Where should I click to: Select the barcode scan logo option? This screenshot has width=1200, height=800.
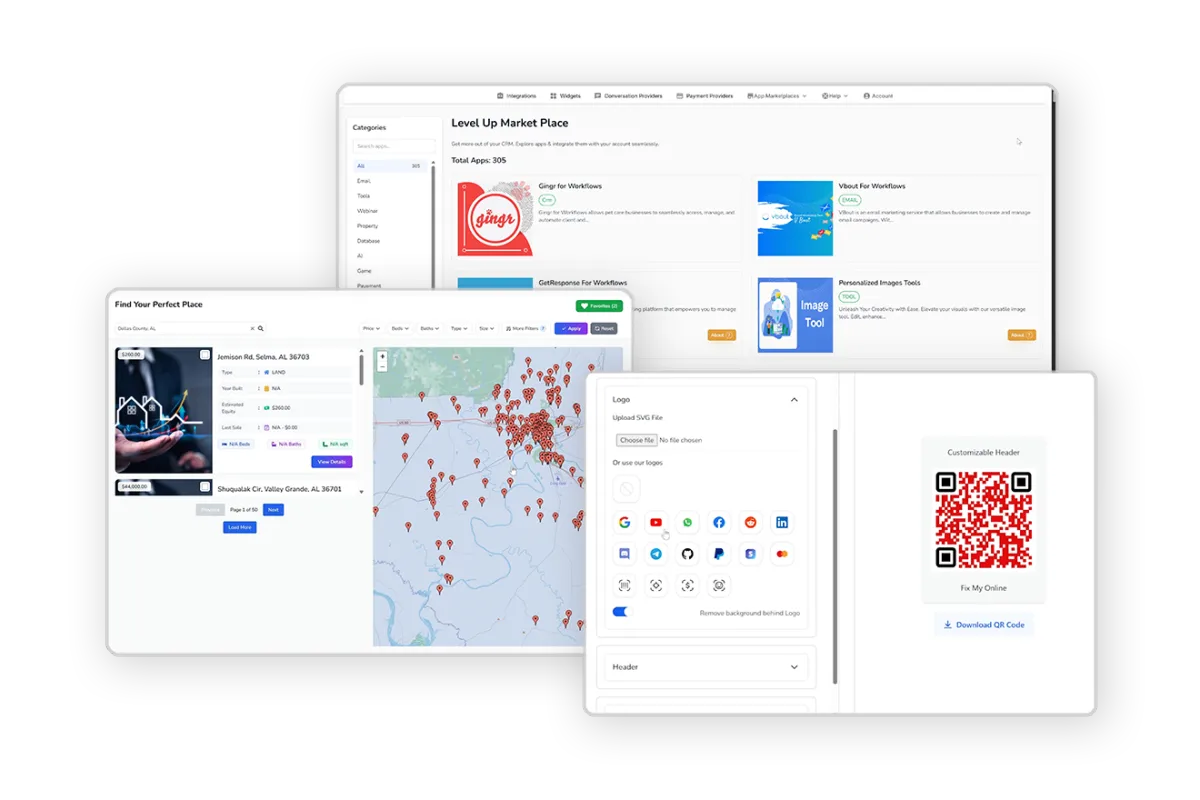pyautogui.click(x=625, y=585)
